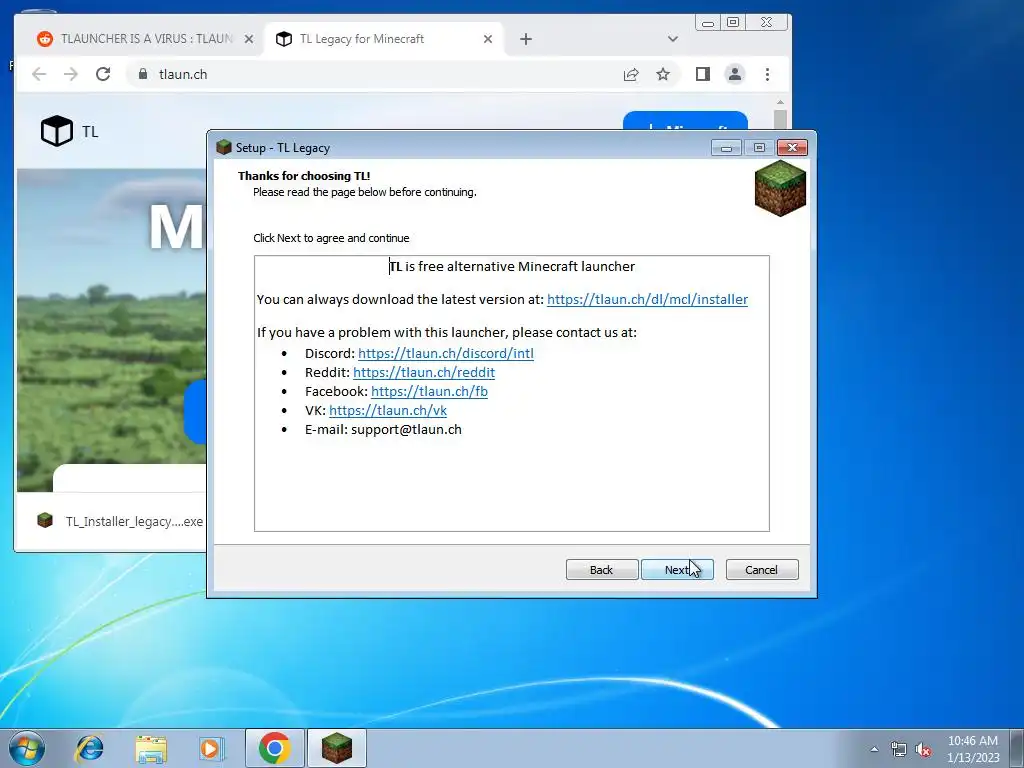Click the blue download button on the webpage
Screen dimensions: 1024x768
coord(685,121)
